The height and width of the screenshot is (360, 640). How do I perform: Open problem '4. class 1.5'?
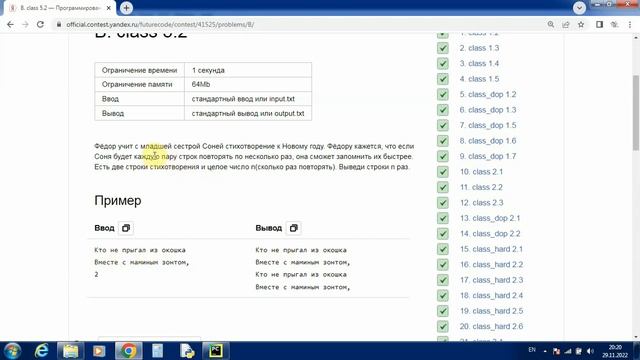pyautogui.click(x=479, y=79)
